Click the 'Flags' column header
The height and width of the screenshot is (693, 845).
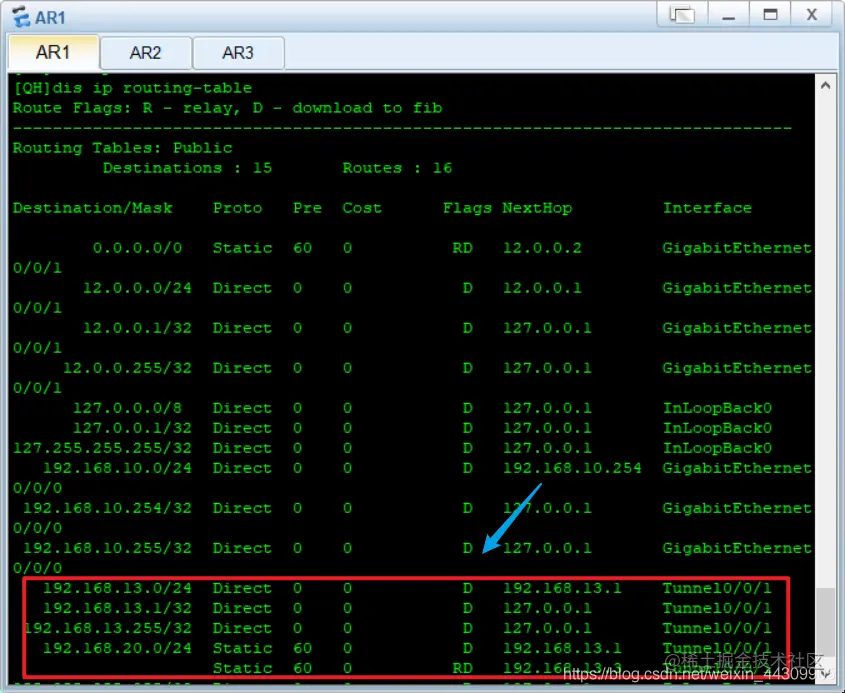point(467,208)
